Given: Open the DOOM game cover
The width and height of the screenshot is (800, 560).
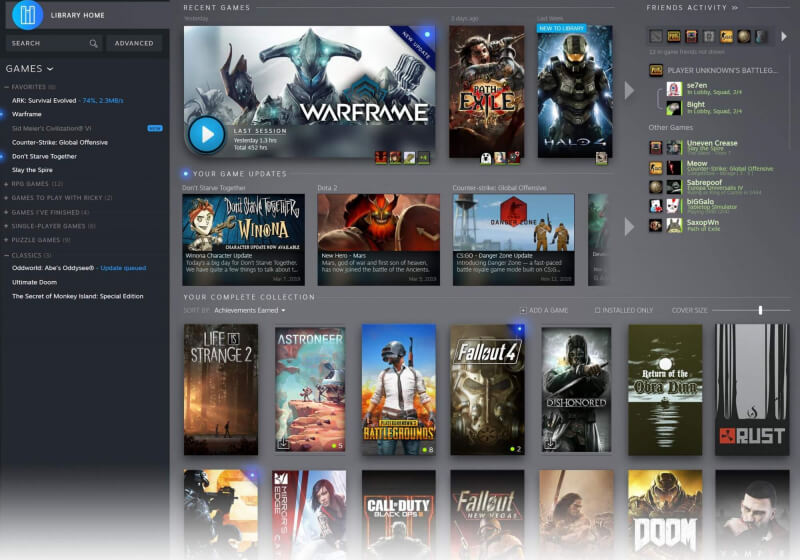Looking at the screenshot, I should pos(665,514).
